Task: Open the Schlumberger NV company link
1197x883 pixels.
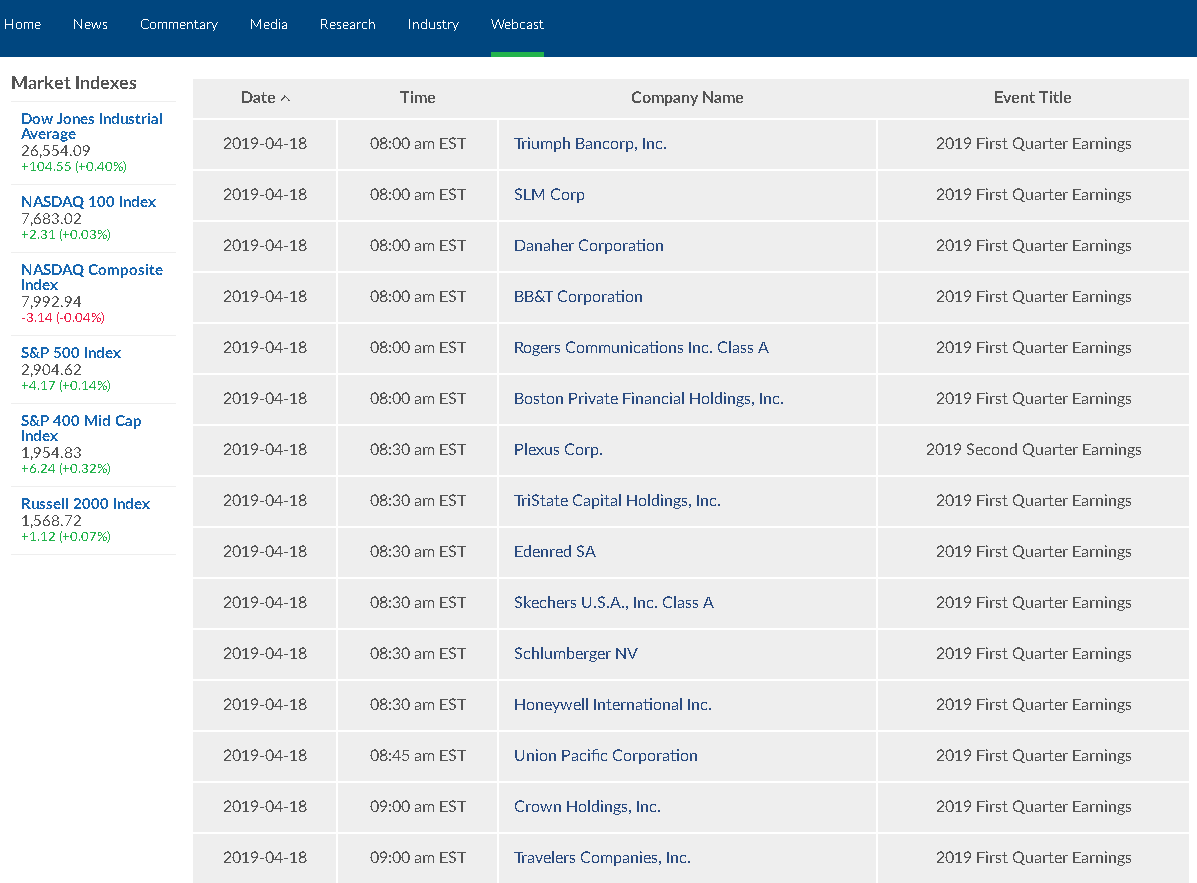Action: pos(576,654)
